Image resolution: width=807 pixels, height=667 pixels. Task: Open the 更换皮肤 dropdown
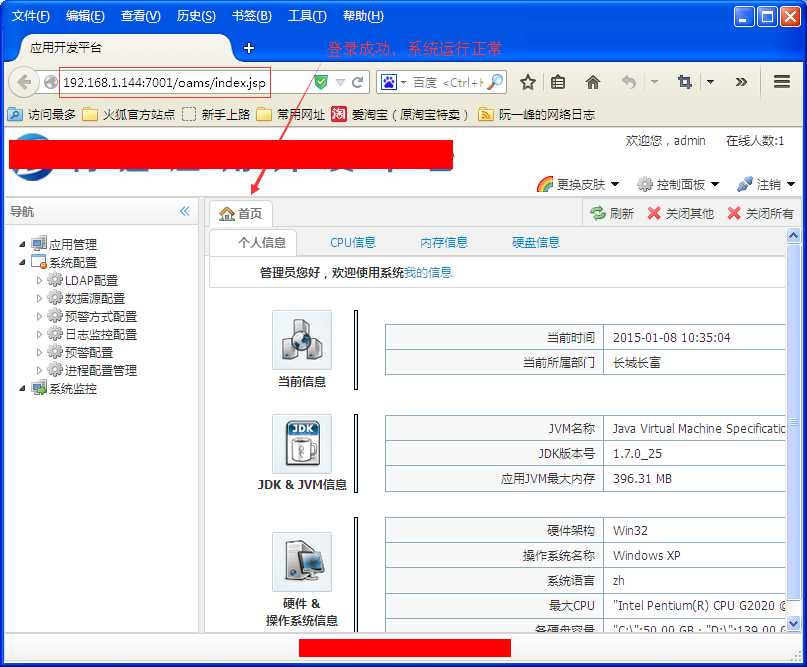[577, 184]
